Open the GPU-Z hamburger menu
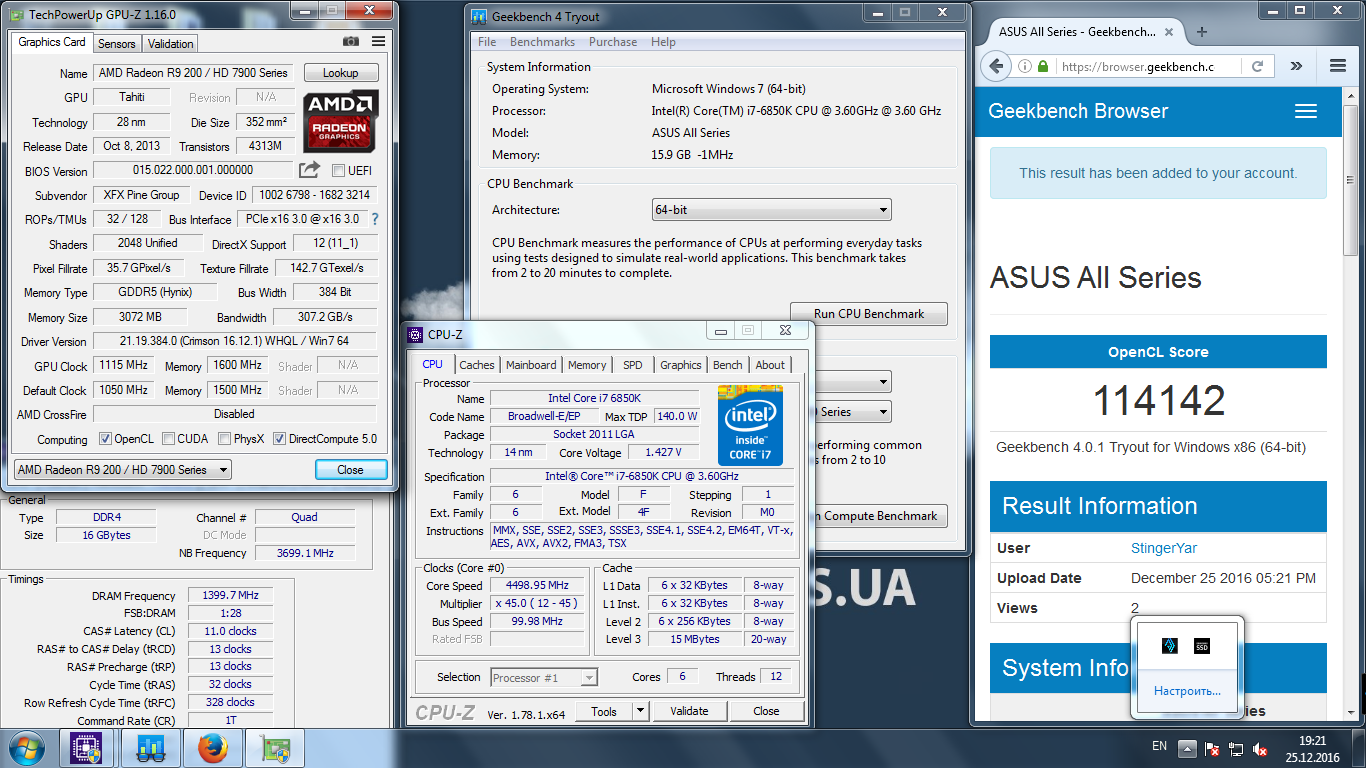This screenshot has width=1366, height=768. click(378, 42)
